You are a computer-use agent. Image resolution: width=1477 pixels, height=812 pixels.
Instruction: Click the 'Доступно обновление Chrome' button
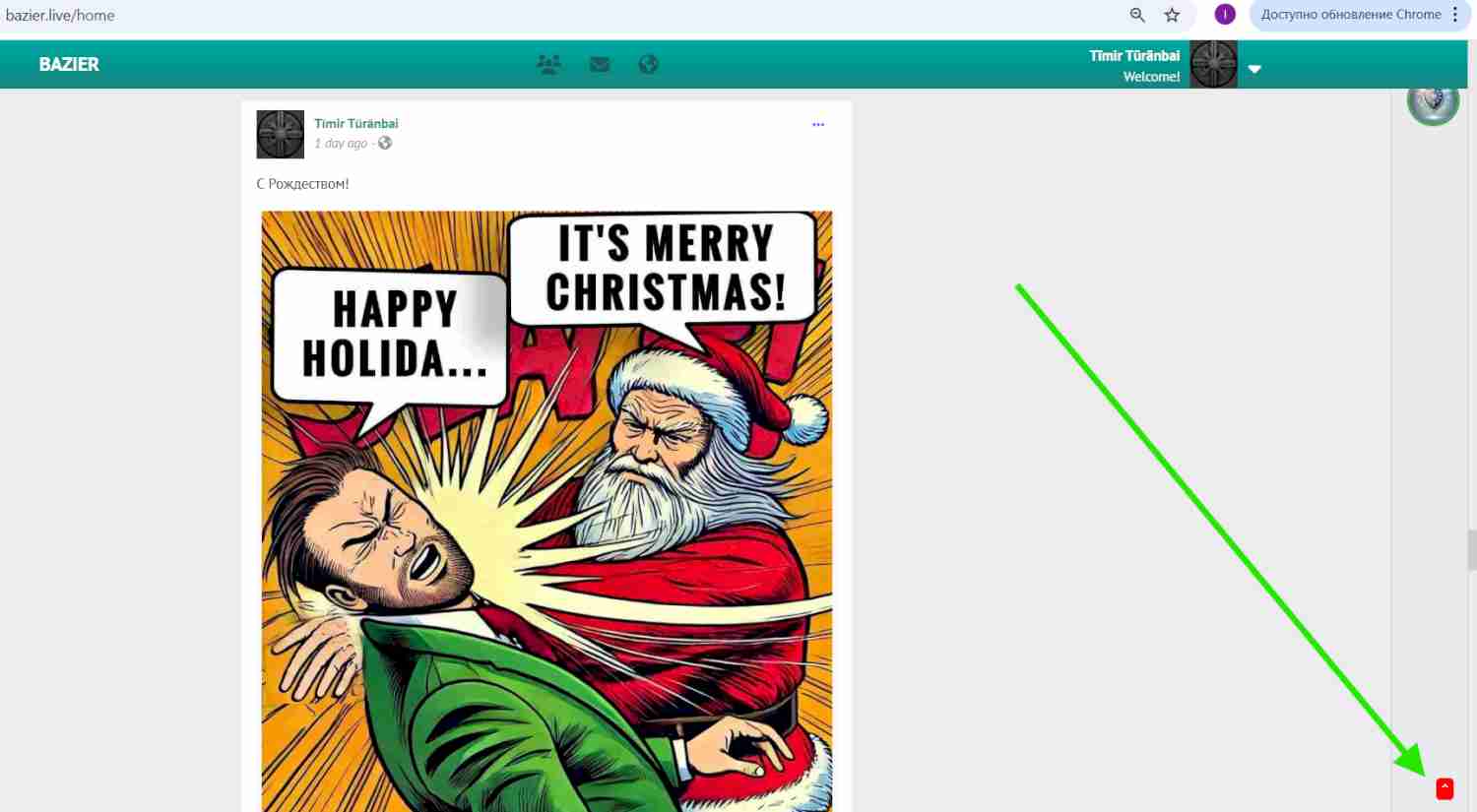[1350, 15]
